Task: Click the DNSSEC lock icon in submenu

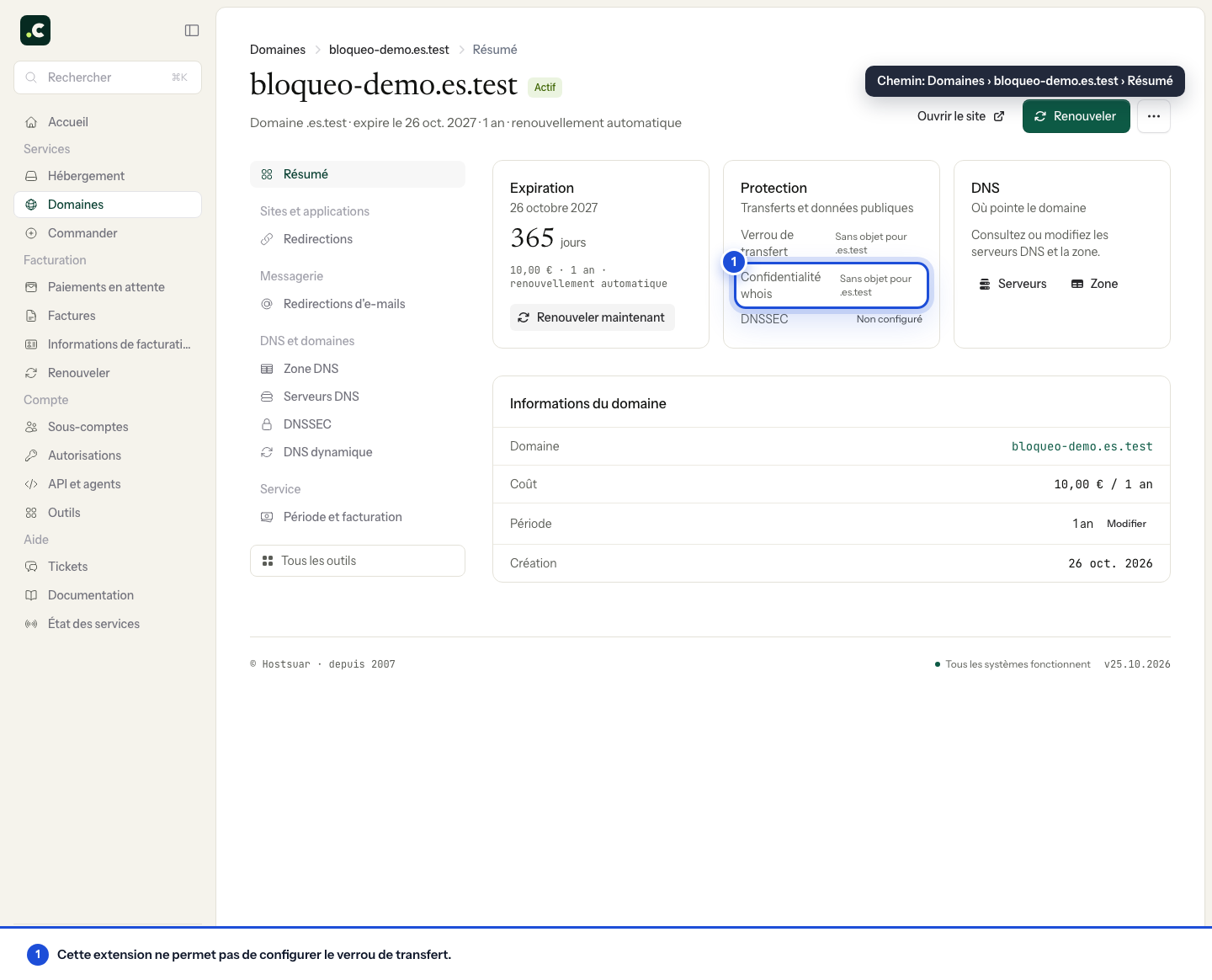Action: pos(267,424)
